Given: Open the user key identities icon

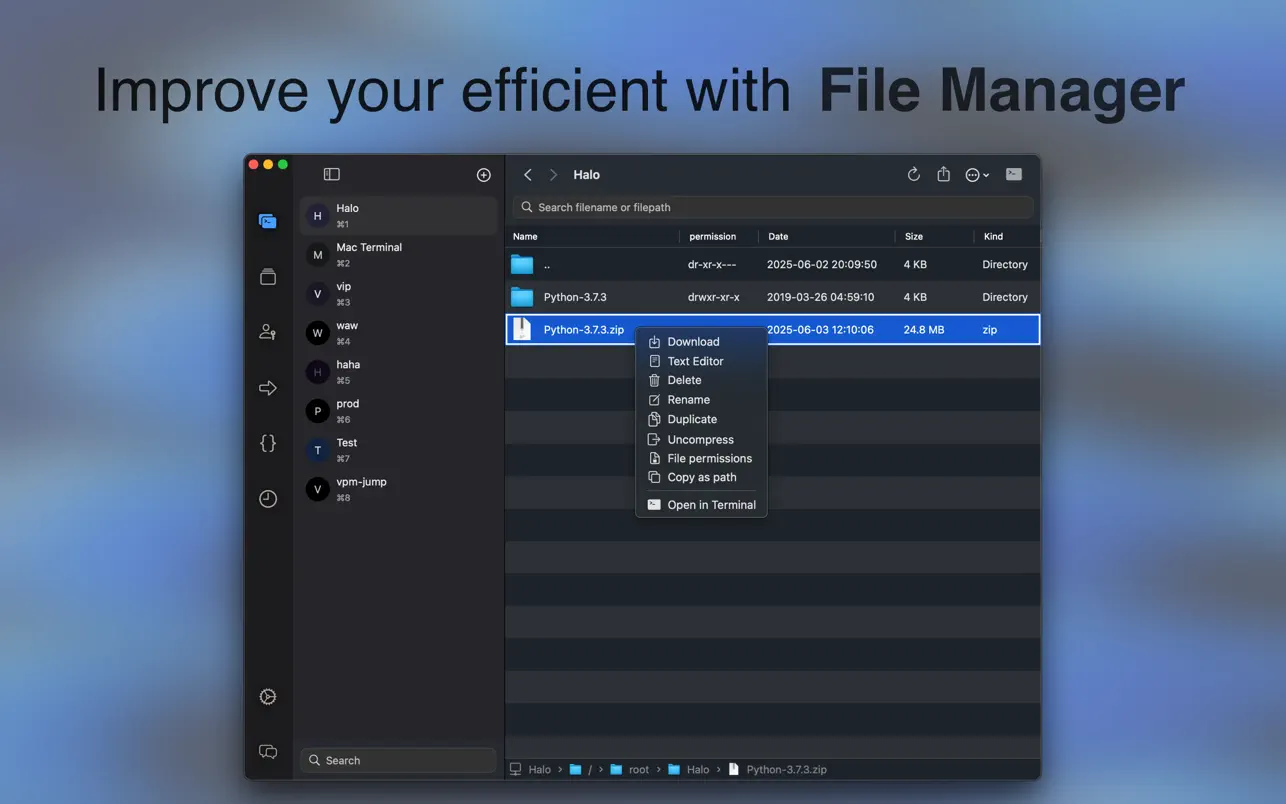Looking at the screenshot, I should point(267,332).
